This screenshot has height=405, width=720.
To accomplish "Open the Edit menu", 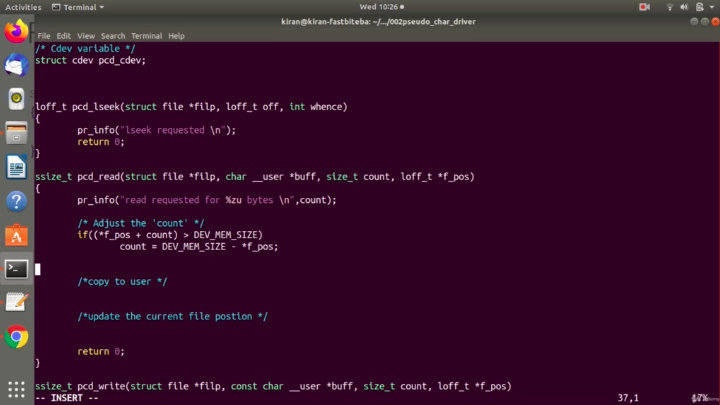I will tap(63, 36).
